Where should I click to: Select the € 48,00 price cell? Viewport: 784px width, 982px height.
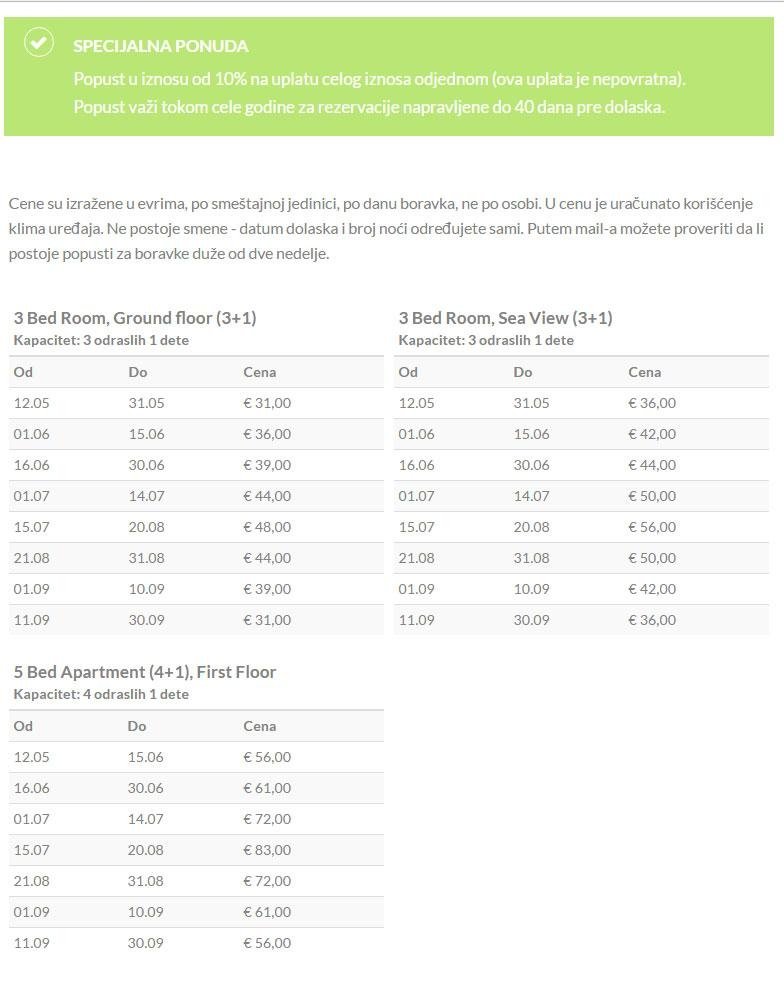point(267,527)
